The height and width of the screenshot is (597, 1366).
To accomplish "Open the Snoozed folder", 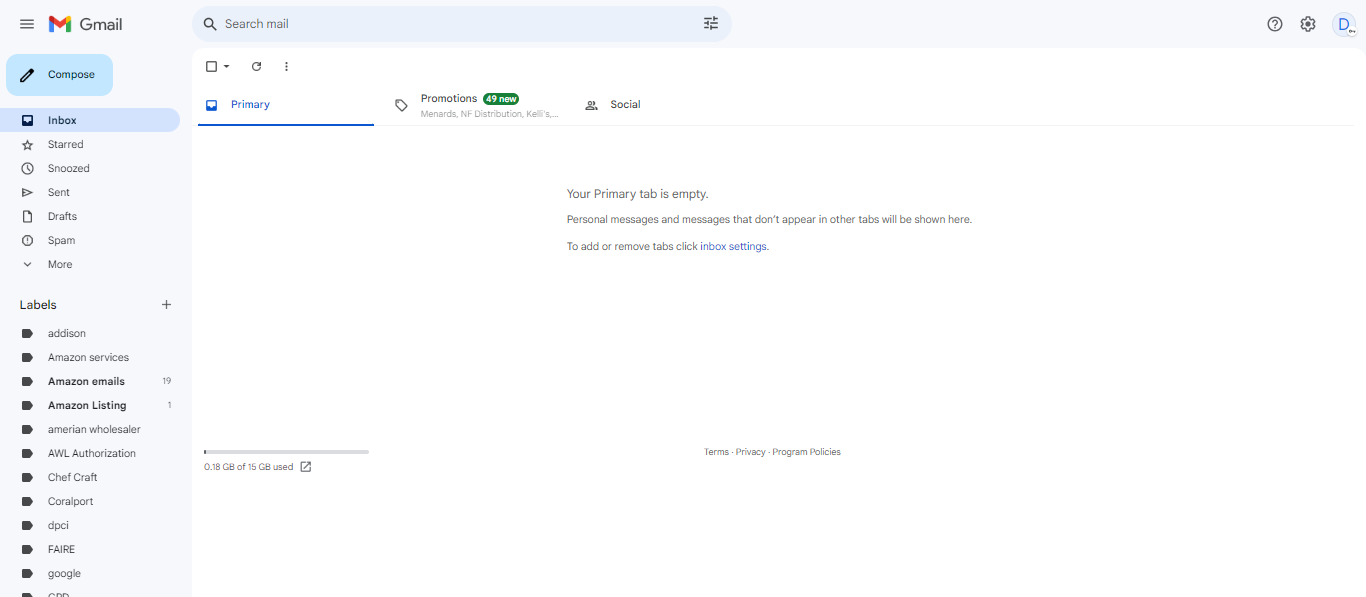I will [x=90, y=169].
